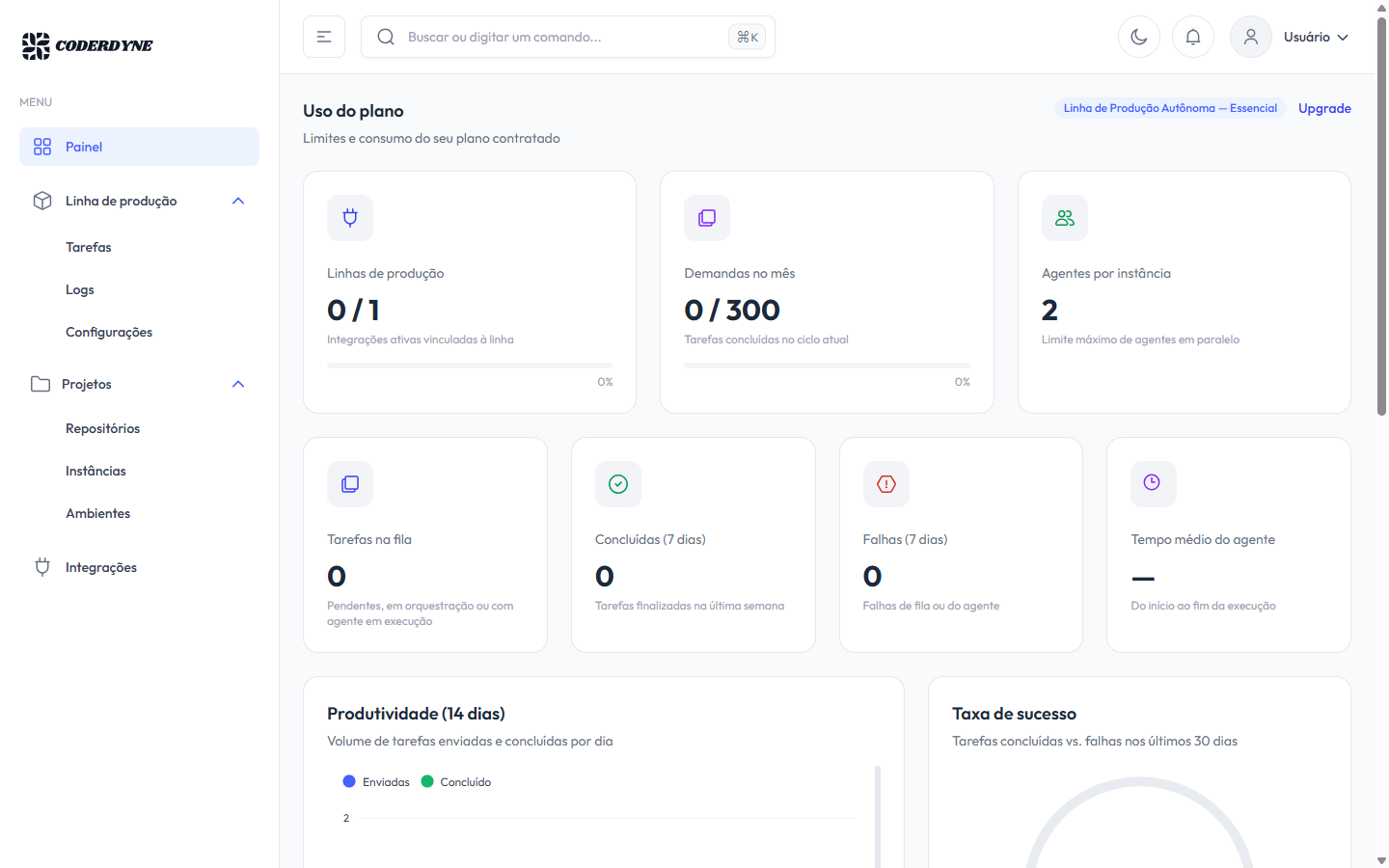Click the "Tempo médio do agente" label

(1203, 539)
